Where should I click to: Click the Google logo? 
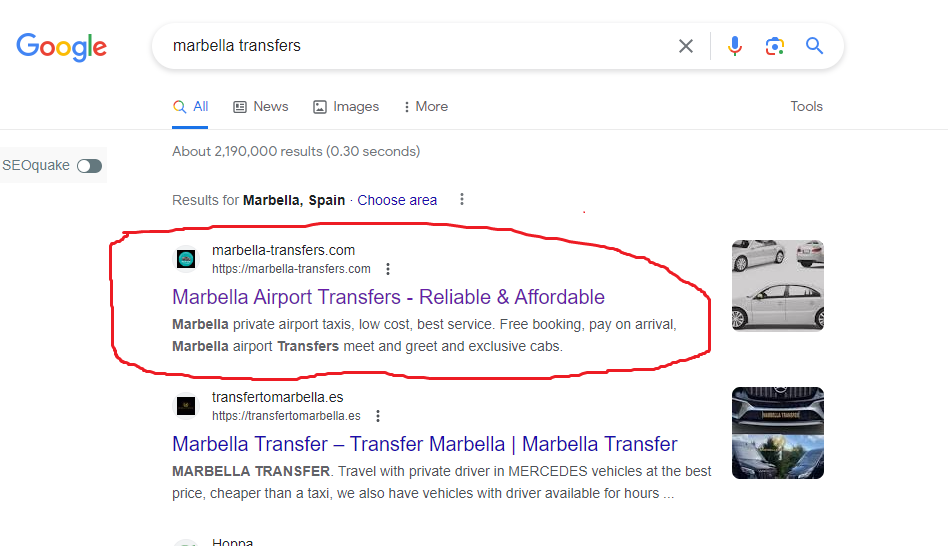point(61,46)
